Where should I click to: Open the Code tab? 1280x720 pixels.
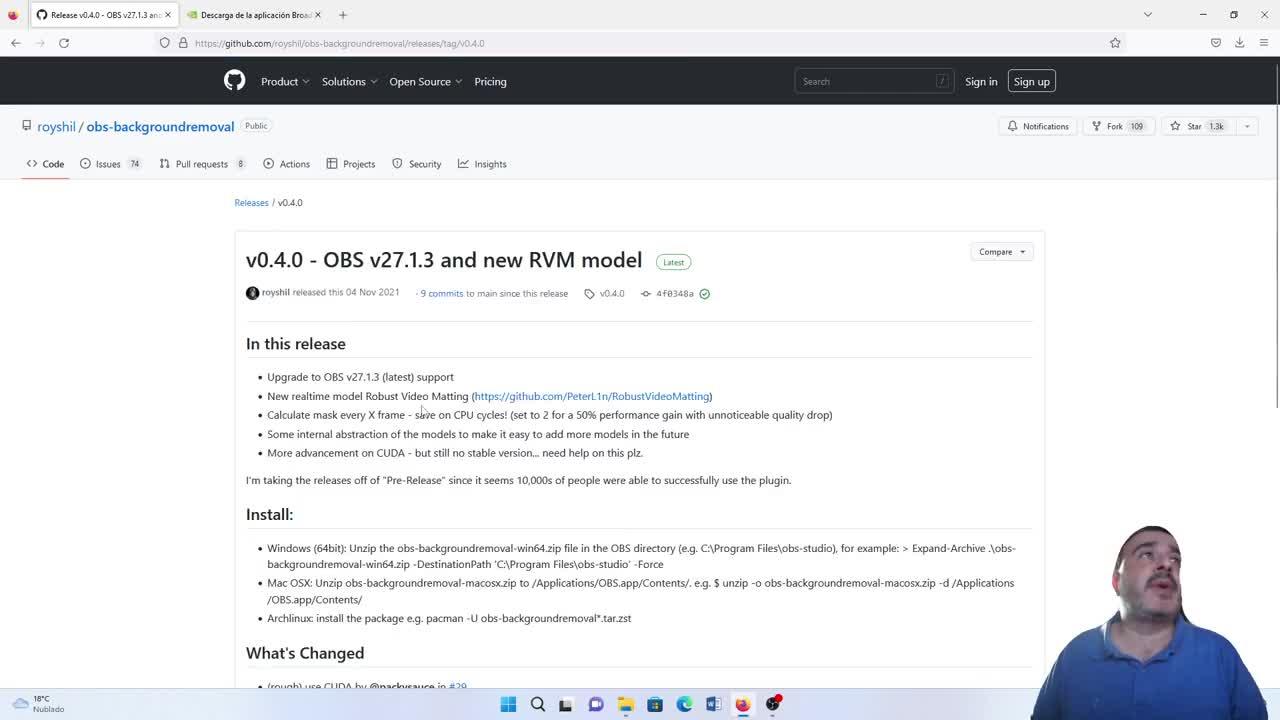pos(46,164)
